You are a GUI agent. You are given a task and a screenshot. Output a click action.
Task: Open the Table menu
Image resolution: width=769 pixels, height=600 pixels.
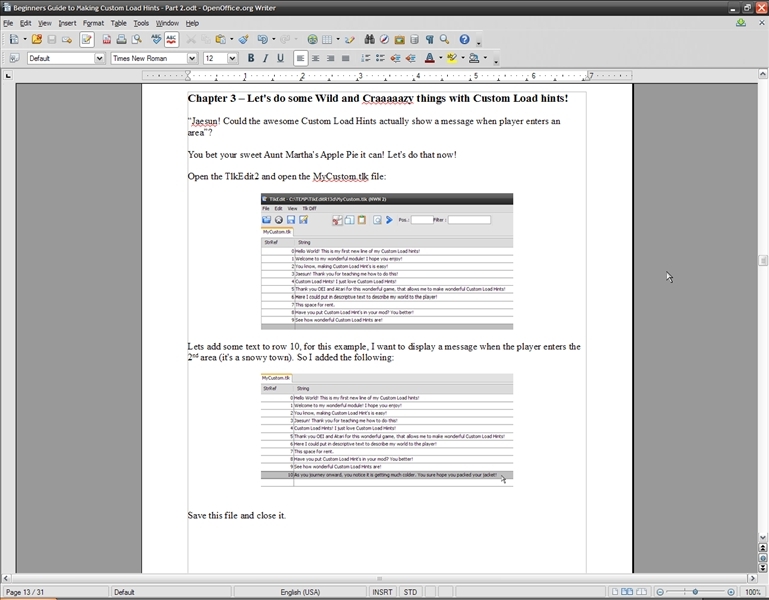(x=118, y=23)
